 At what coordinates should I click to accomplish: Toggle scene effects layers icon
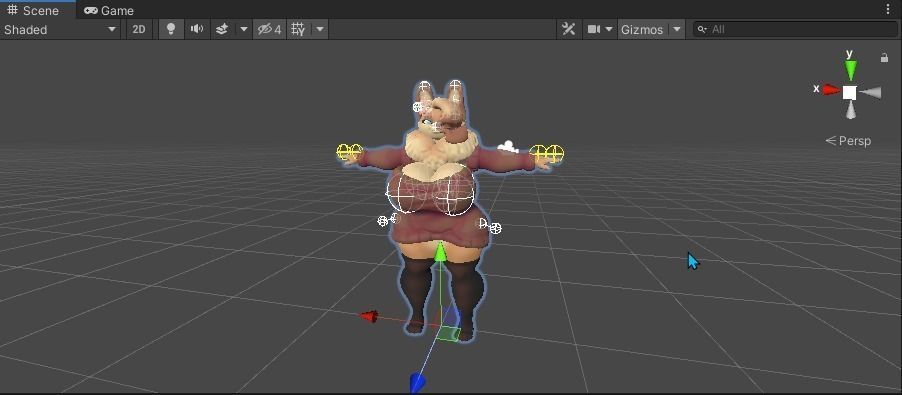[222, 29]
